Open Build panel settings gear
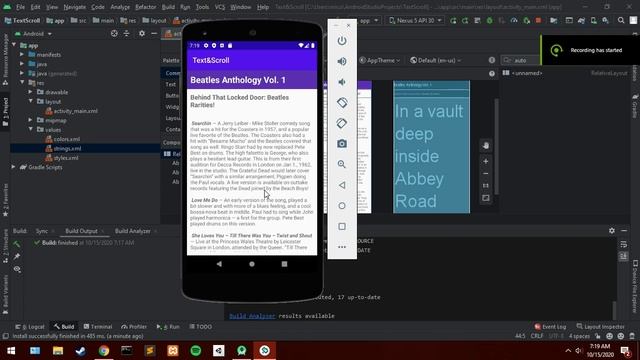This screenshot has width=640, height=360. point(611,231)
